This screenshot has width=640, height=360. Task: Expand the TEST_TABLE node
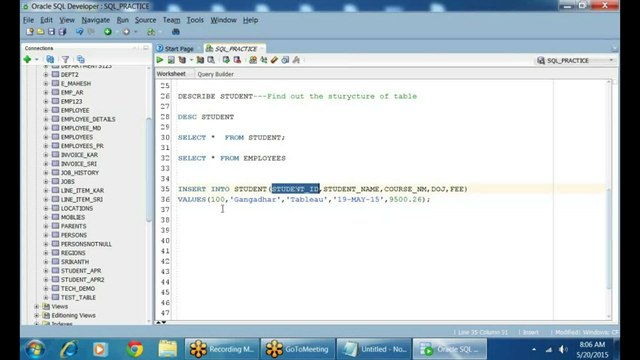point(46,298)
